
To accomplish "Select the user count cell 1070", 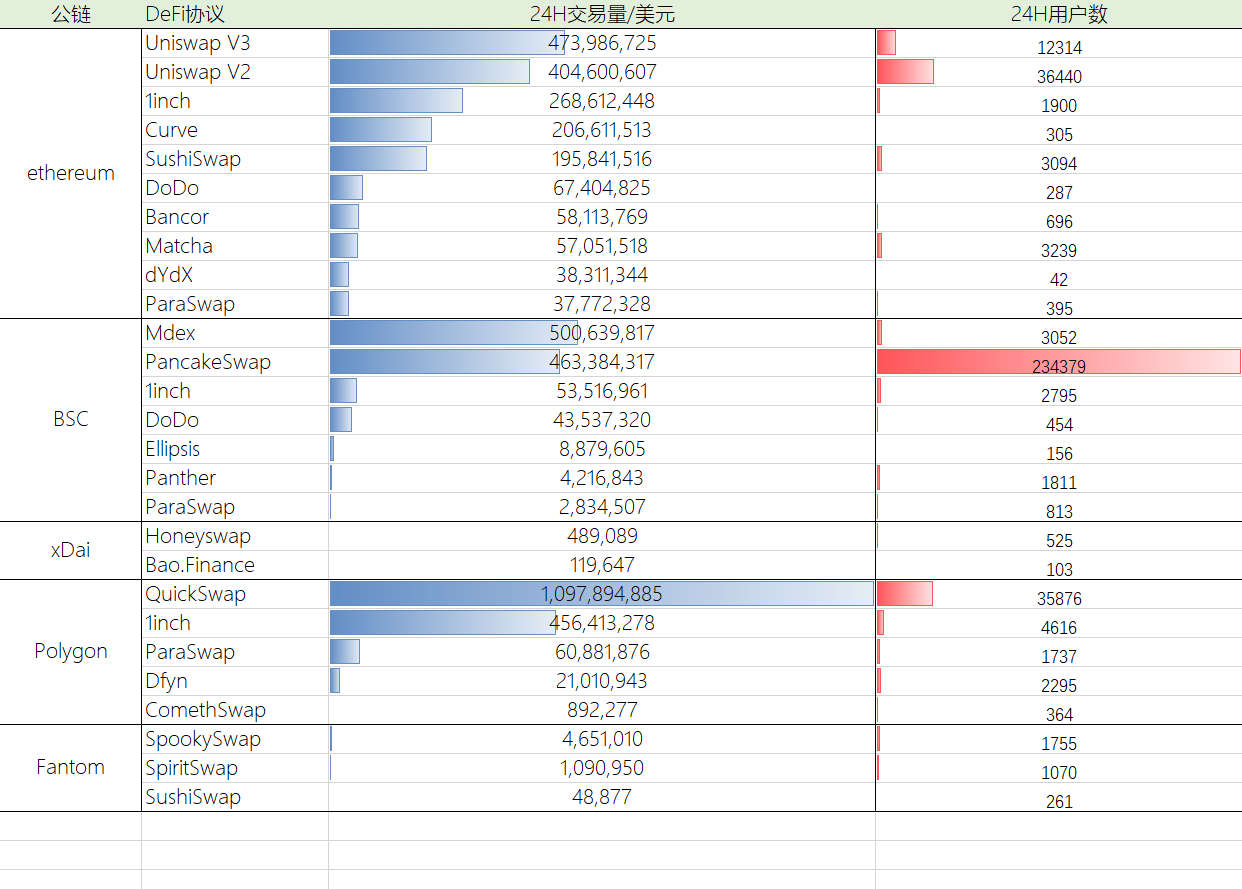I will coord(1059,768).
